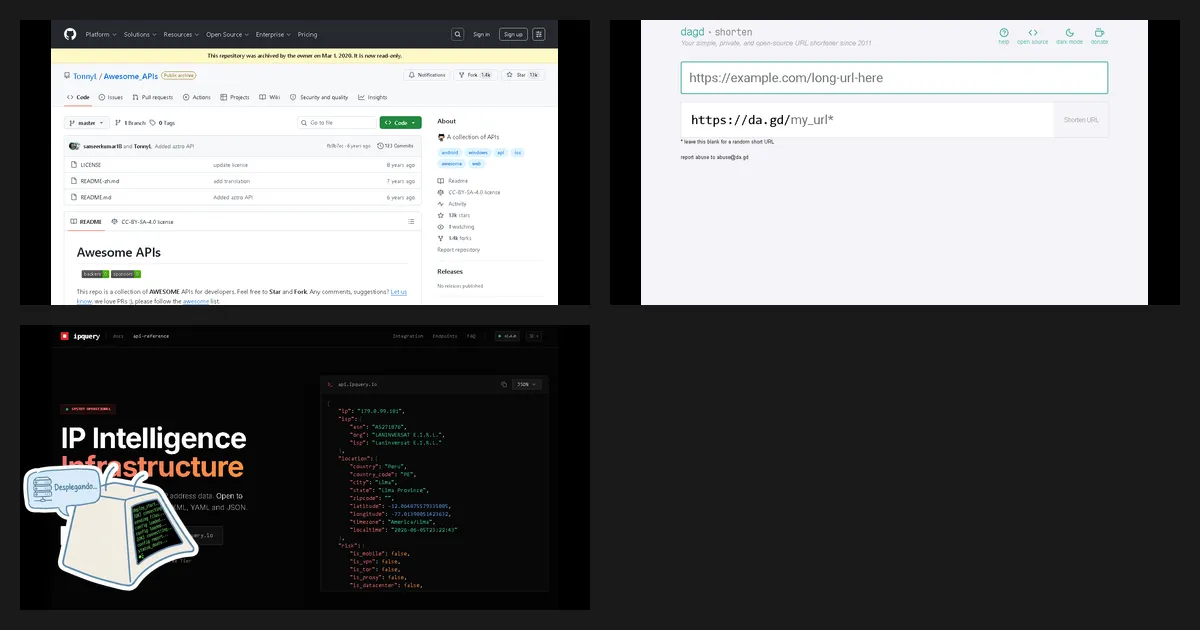1200x630 pixels.
Task: Click the GitHub Sign in link
Action: coord(481,34)
